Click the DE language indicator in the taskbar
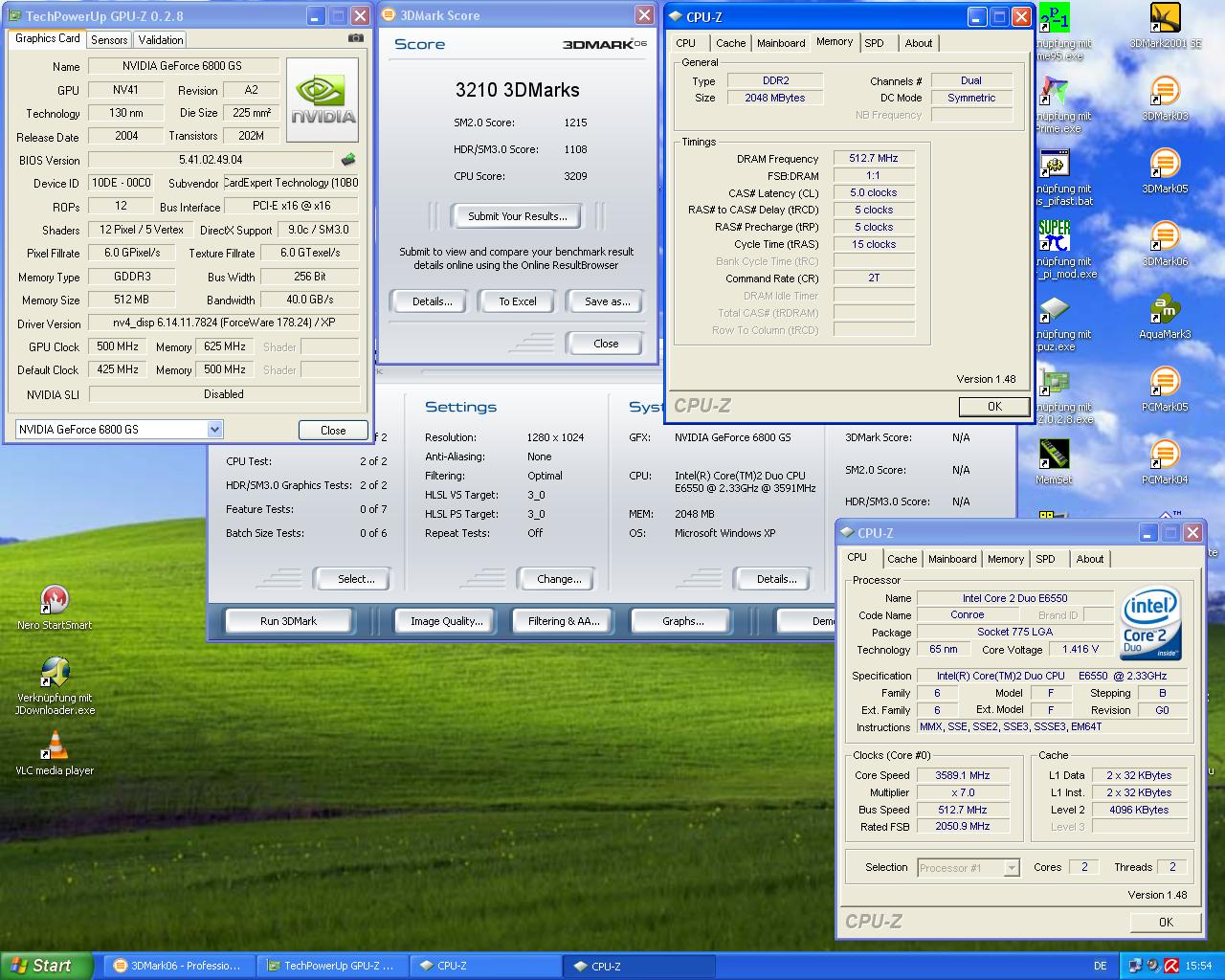The width and height of the screenshot is (1225, 980). pyautogui.click(x=1101, y=966)
